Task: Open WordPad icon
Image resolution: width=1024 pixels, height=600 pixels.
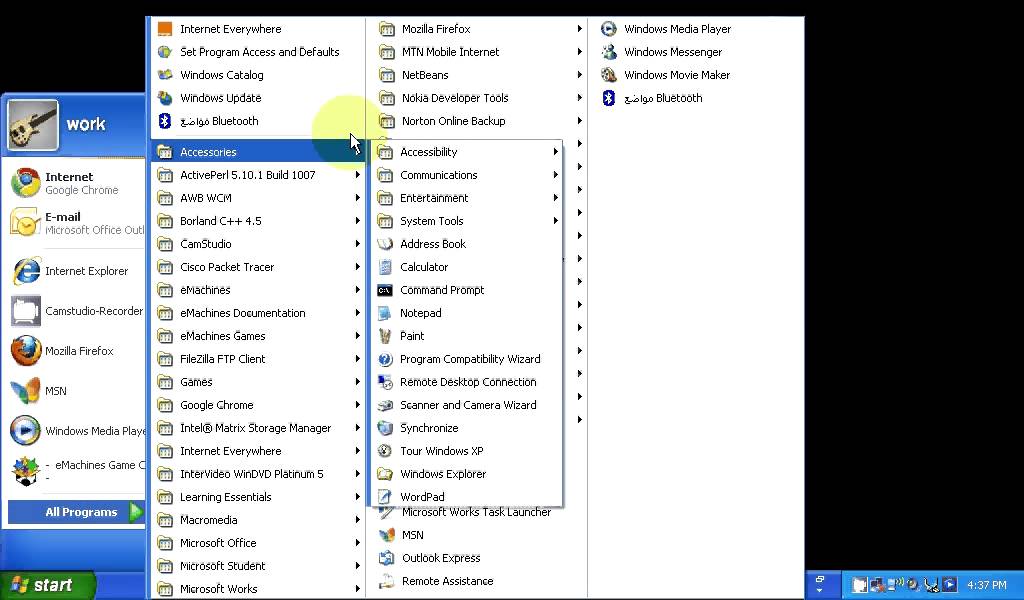Action: (385, 497)
